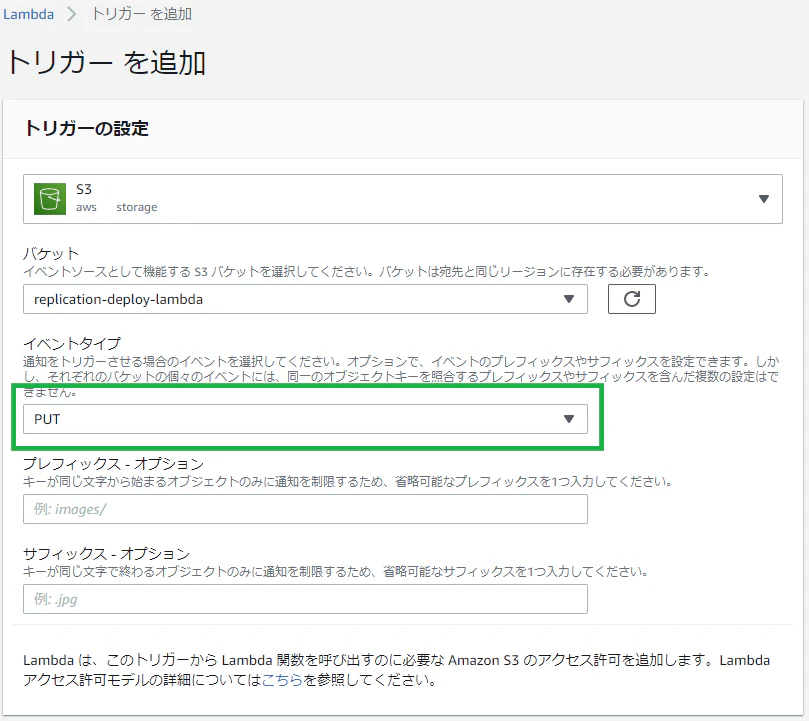Open the こちら access permission link
The image size is (809, 721).
point(282,680)
